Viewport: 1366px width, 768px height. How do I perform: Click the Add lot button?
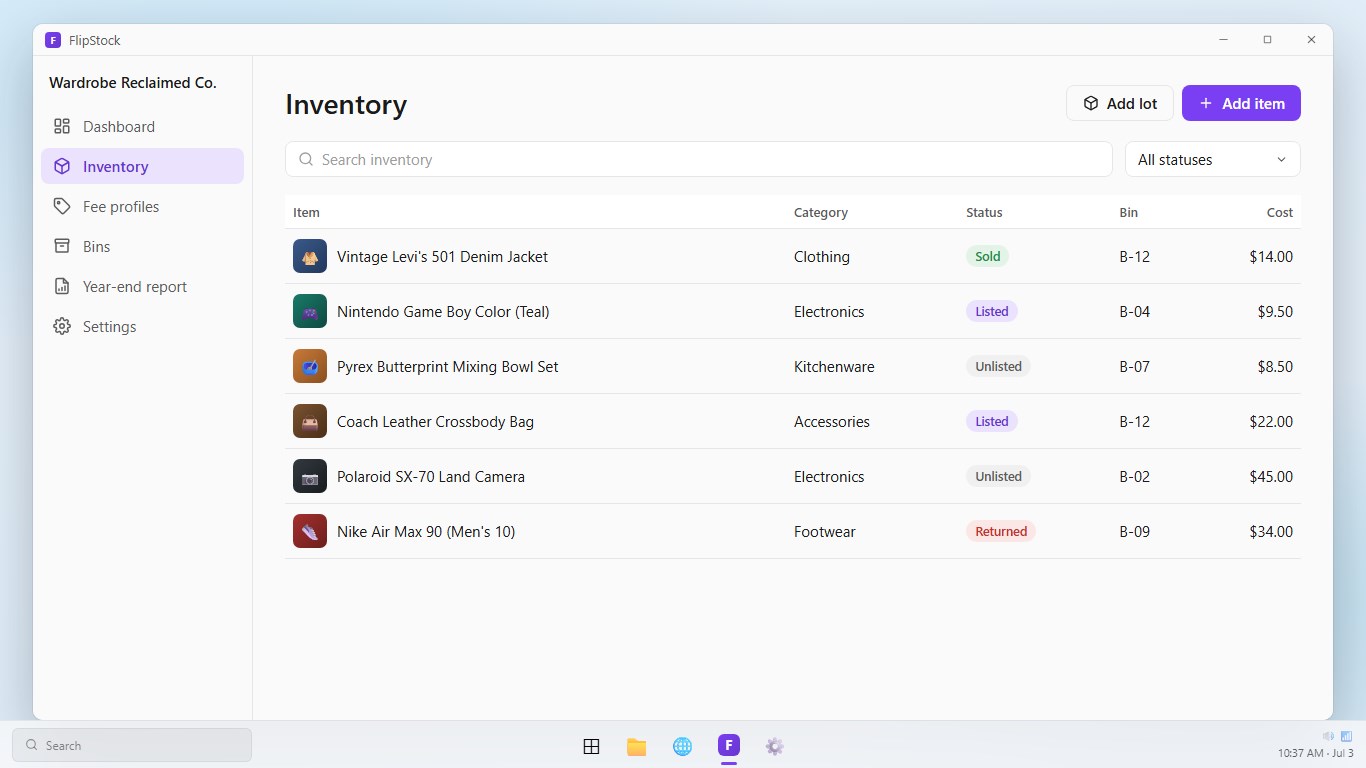tap(1119, 103)
